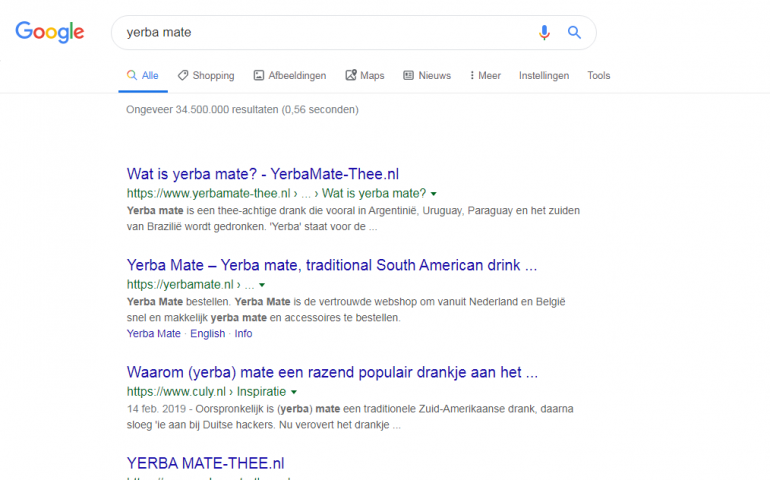Click the three-dot icon beside Meer
Image resolution: width=770 pixels, height=480 pixels.
[472, 75]
